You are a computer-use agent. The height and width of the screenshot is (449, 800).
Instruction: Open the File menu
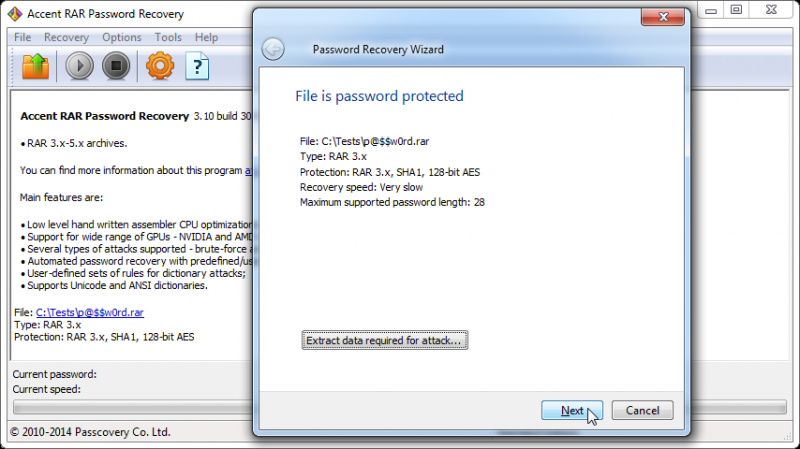pos(22,37)
